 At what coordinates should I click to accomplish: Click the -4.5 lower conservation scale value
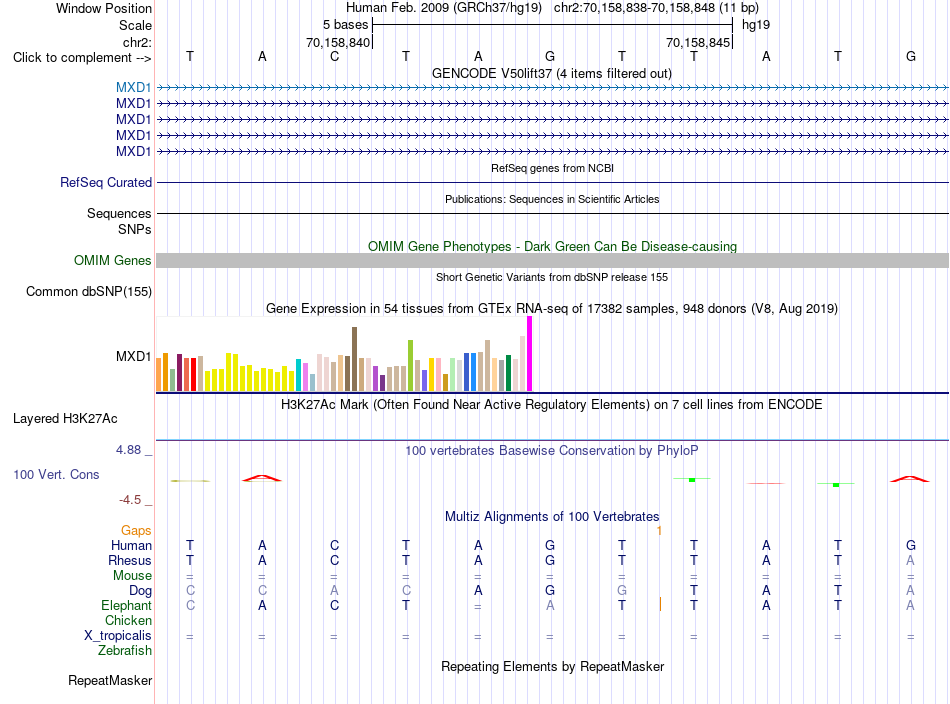tap(130, 500)
